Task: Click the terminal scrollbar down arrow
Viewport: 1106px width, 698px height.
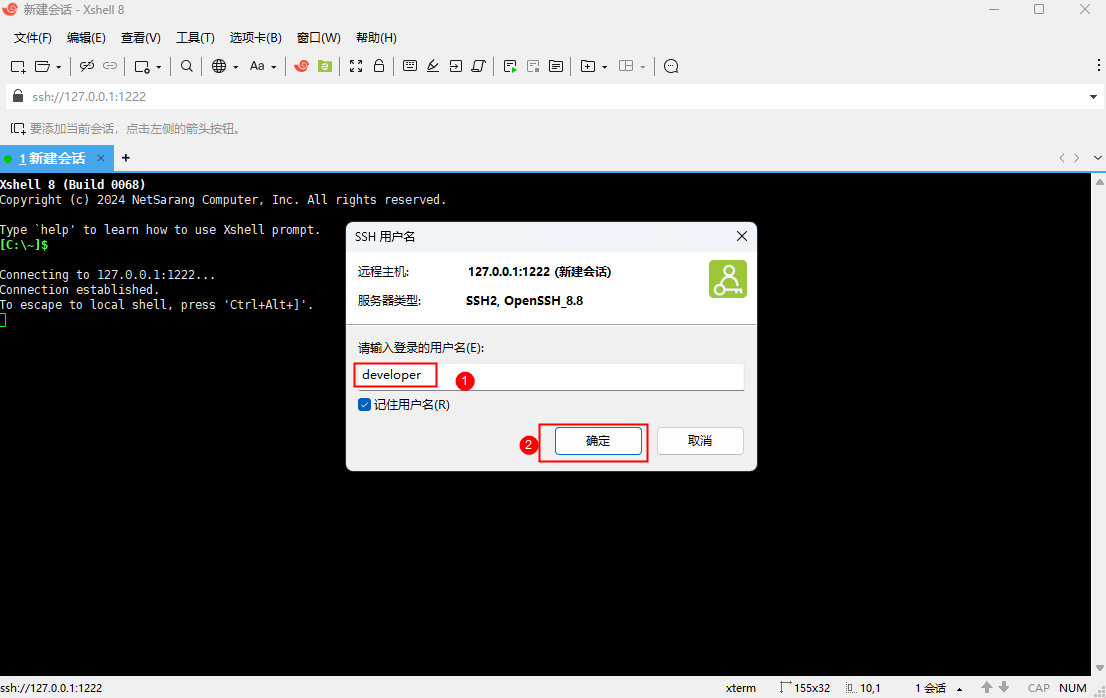Action: click(1099, 667)
